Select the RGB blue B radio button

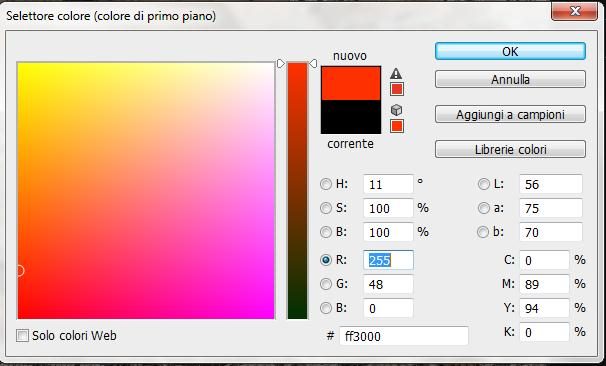[x=326, y=308]
